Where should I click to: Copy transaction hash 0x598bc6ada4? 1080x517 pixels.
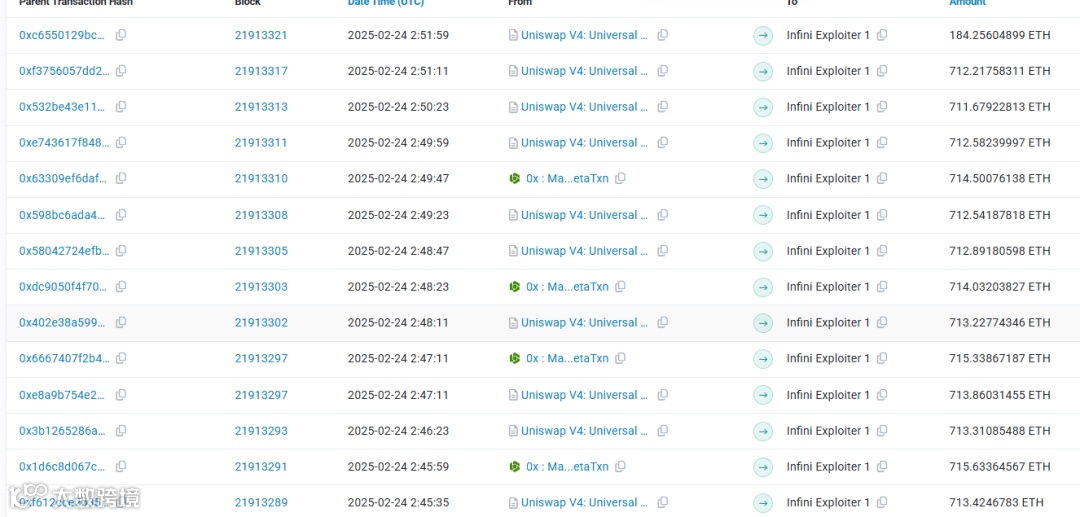pos(121,215)
